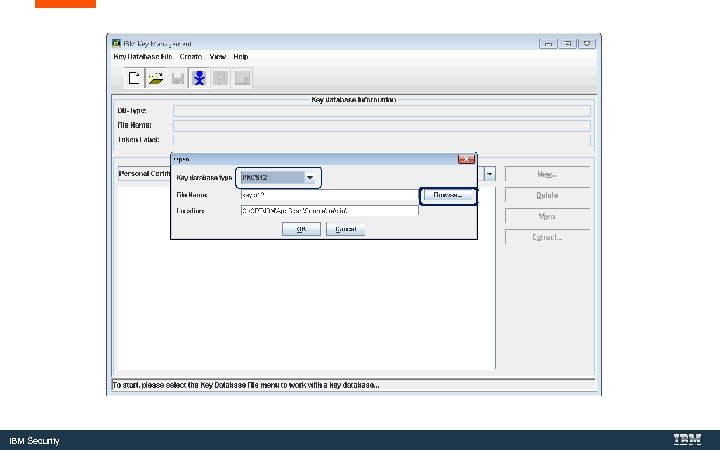Click the blue figure certificate request icon
Image resolution: width=720 pixels, height=450 pixels.
point(199,78)
